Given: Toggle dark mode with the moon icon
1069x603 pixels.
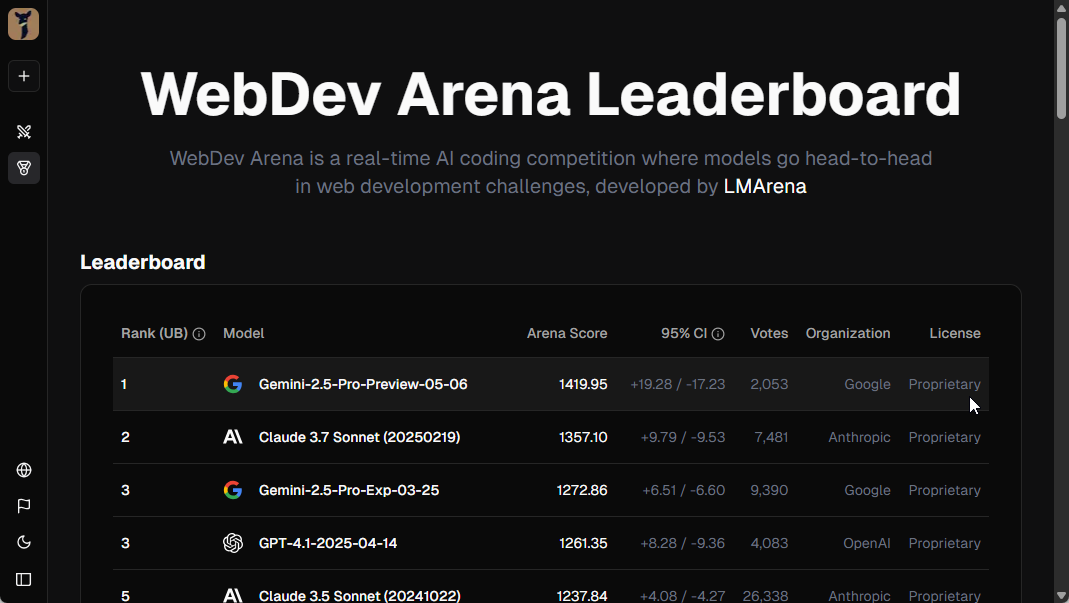Looking at the screenshot, I should pos(23,542).
